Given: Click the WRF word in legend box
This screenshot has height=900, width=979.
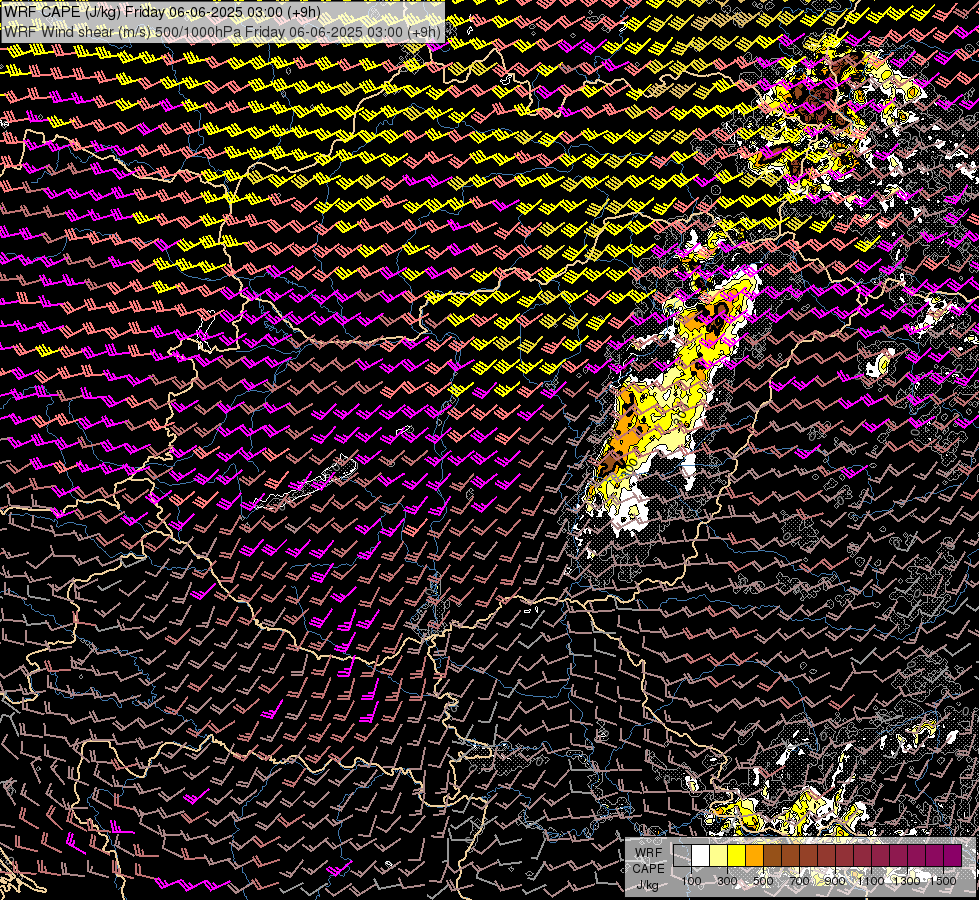Looking at the screenshot, I should (x=648, y=853).
